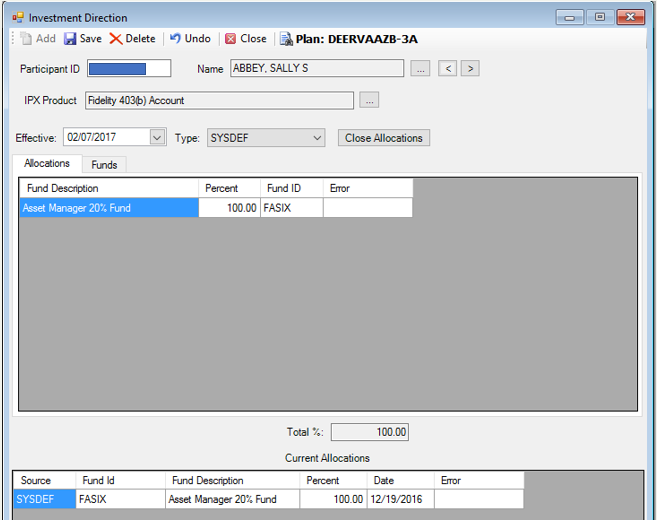657x520 pixels.
Task: Click the Total % field
Action: pyautogui.click(x=370, y=432)
